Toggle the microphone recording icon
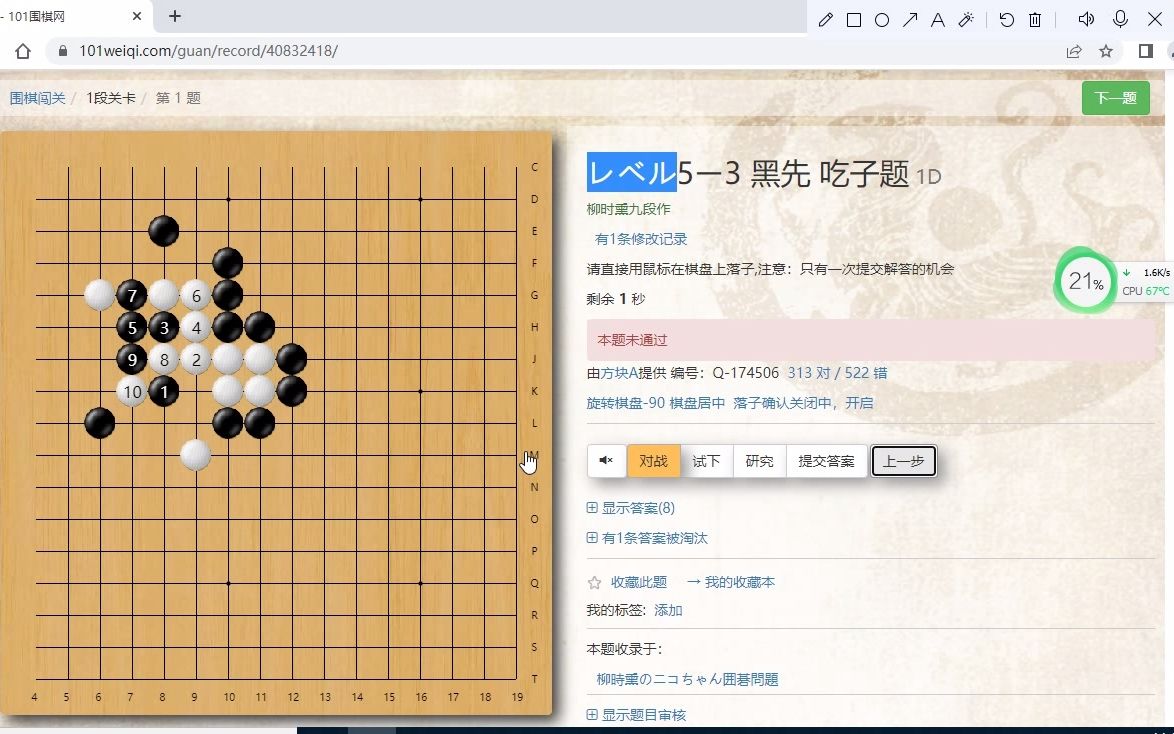The image size is (1174, 734). pos(1120,19)
